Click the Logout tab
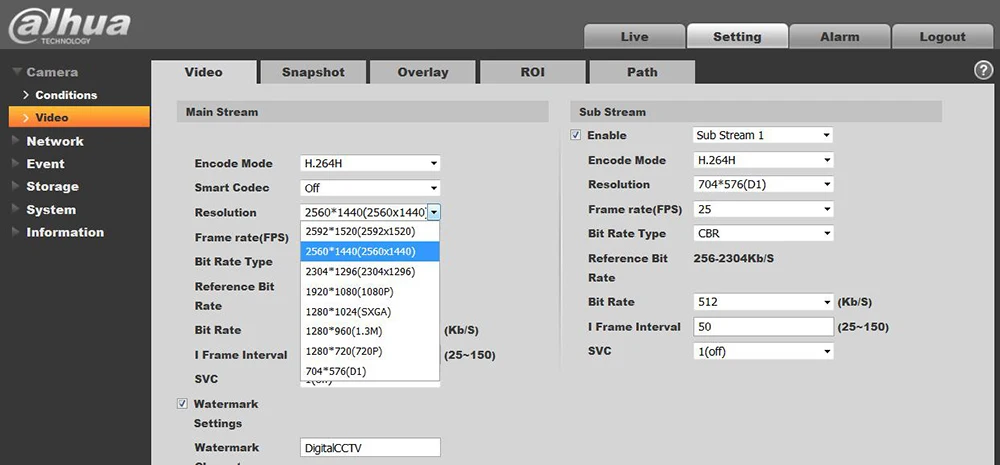This screenshot has height=465, width=1000. (943, 37)
